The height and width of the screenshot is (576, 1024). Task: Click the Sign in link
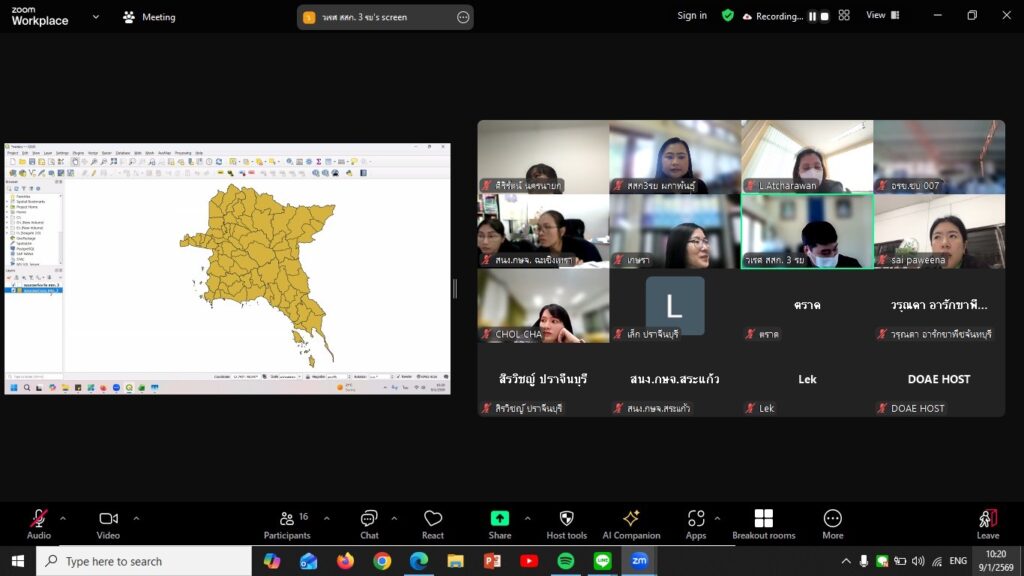tap(692, 16)
